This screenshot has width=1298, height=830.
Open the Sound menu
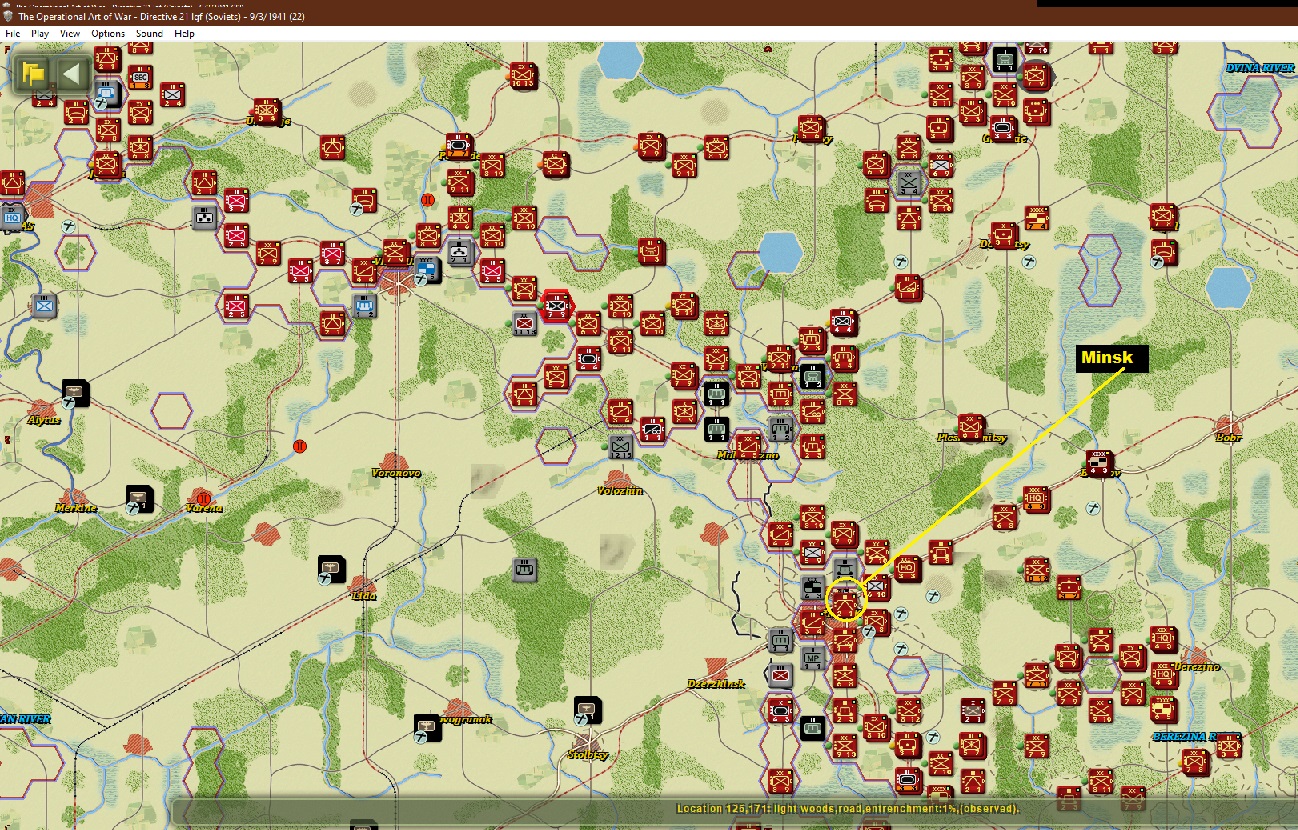tap(149, 33)
